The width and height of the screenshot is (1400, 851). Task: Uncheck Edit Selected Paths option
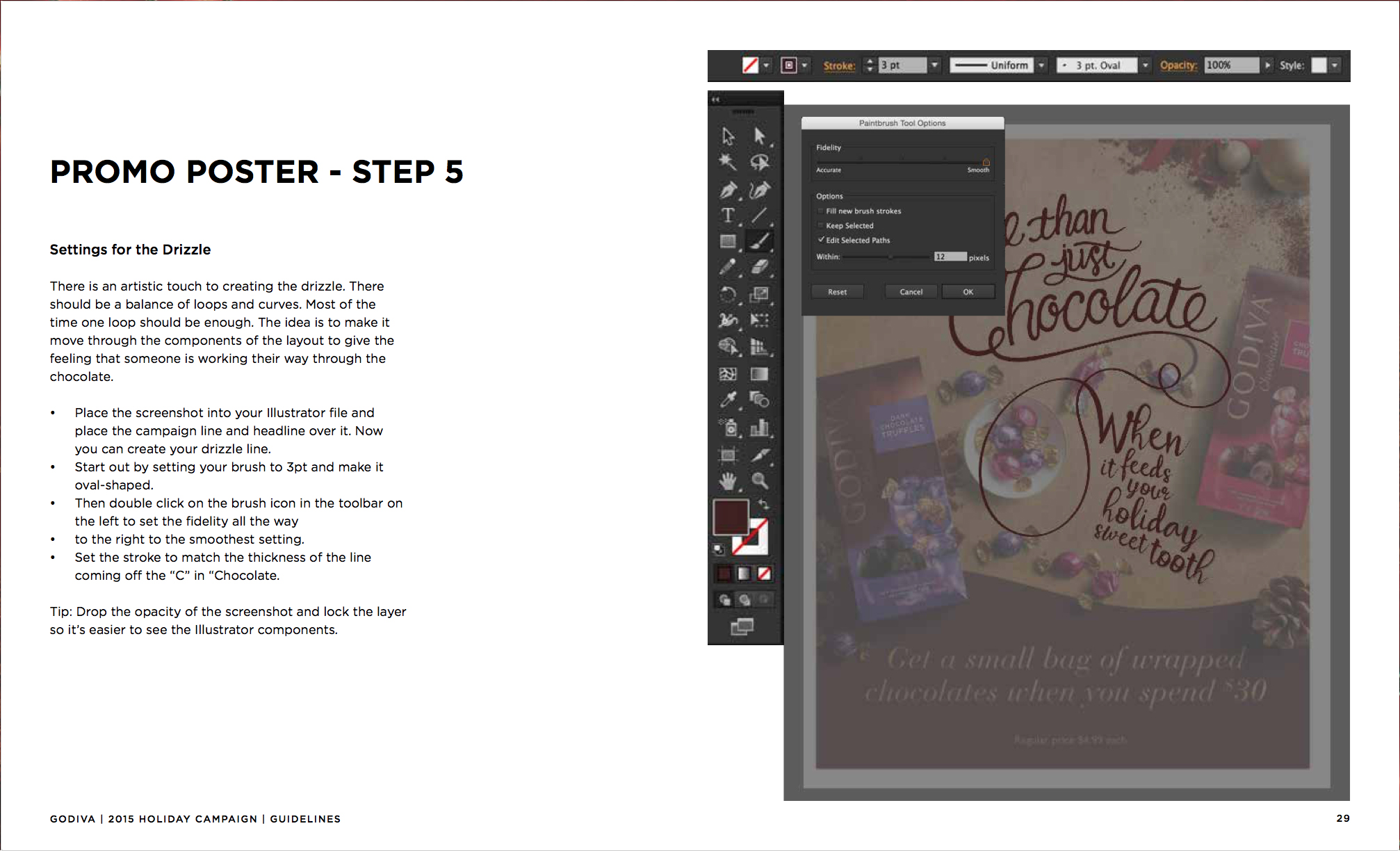tap(821, 240)
